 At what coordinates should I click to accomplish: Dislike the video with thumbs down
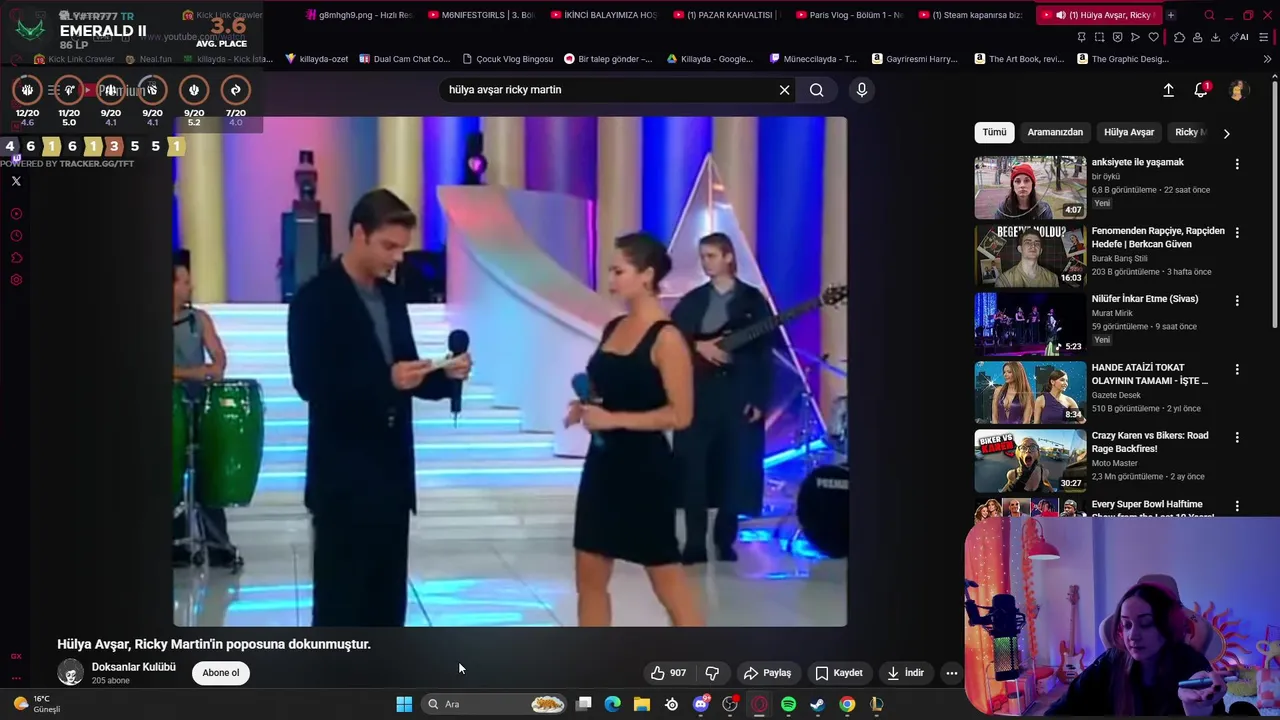(x=712, y=673)
